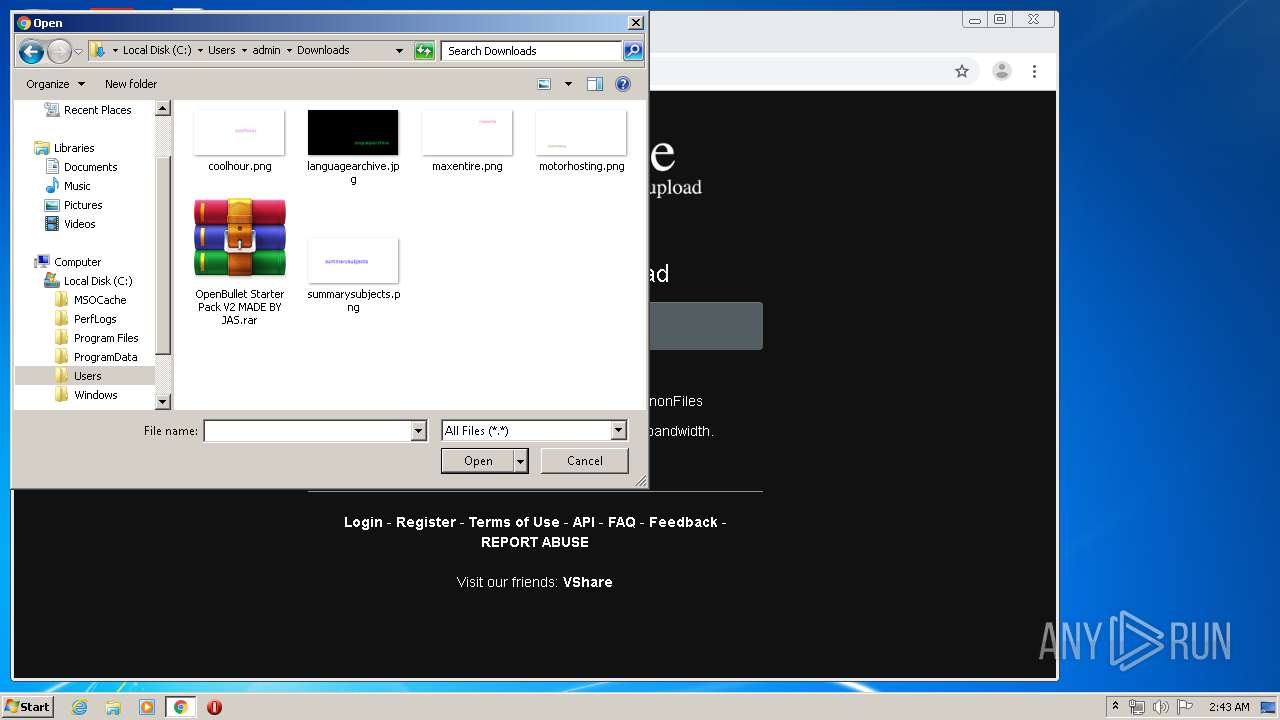The width and height of the screenshot is (1280, 720).
Task: Click the Forward arrow in the Open dialog
Action: 59,51
